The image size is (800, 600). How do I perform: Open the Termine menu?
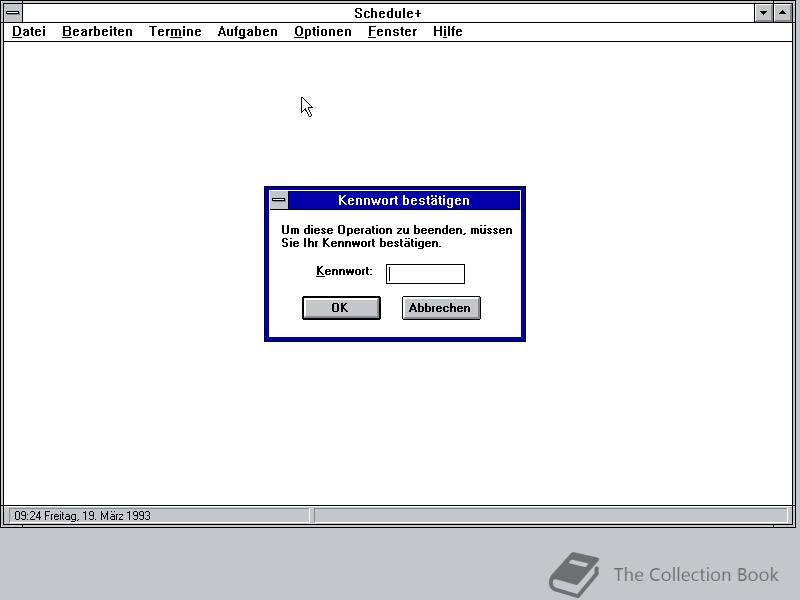pos(175,32)
